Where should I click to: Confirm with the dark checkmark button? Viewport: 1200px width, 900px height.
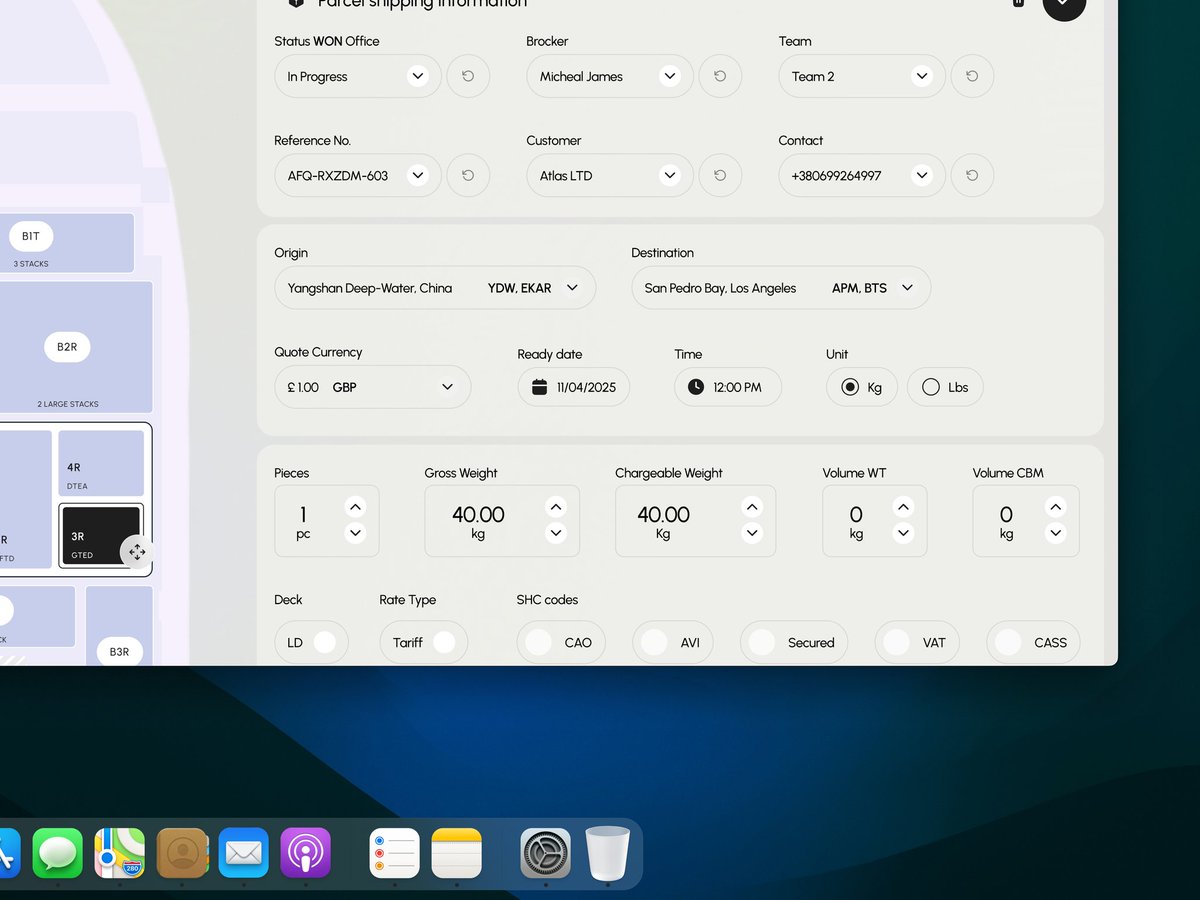[x=1064, y=5]
